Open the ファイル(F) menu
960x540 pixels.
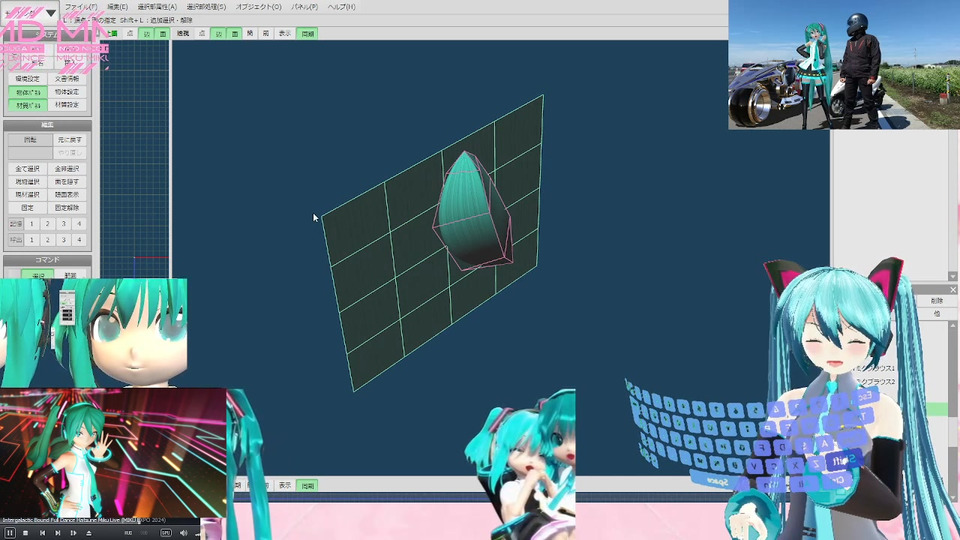[81, 7]
